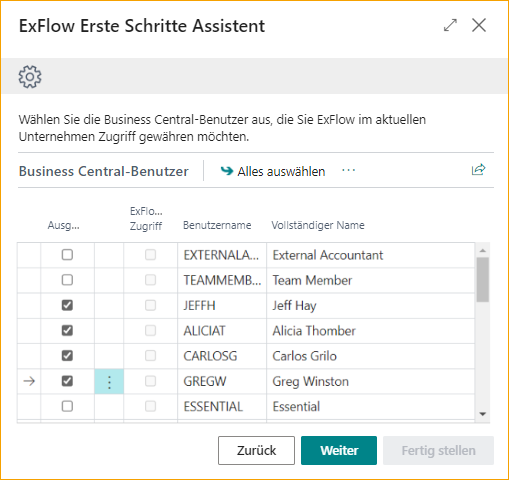
Task: Click Alles auswählen action
Action: click(273, 171)
